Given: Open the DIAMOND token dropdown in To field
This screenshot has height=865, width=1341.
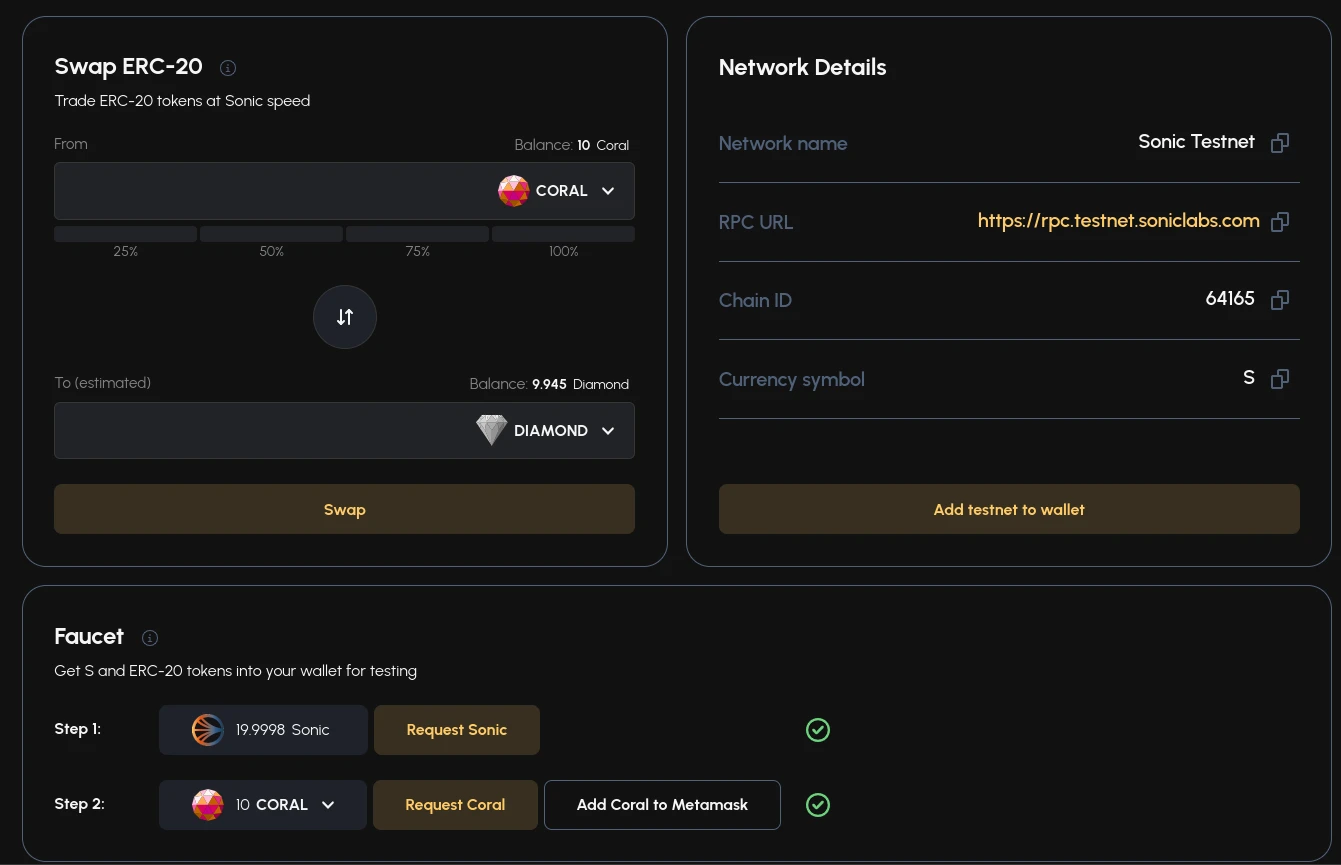Looking at the screenshot, I should click(x=546, y=431).
